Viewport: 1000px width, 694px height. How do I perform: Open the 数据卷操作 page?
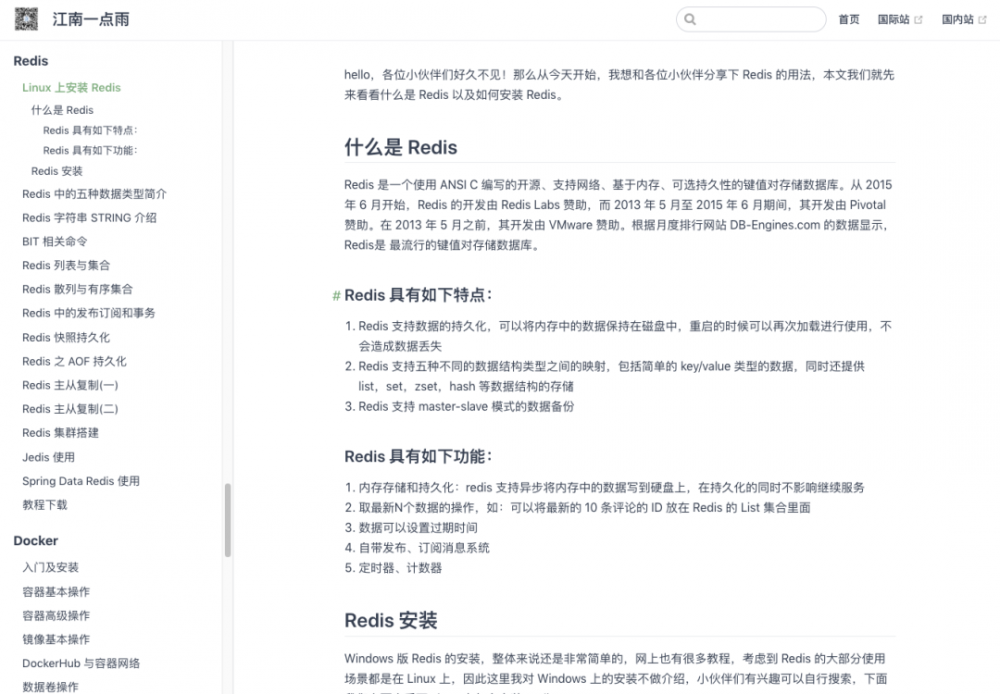pyautogui.click(x=50, y=686)
